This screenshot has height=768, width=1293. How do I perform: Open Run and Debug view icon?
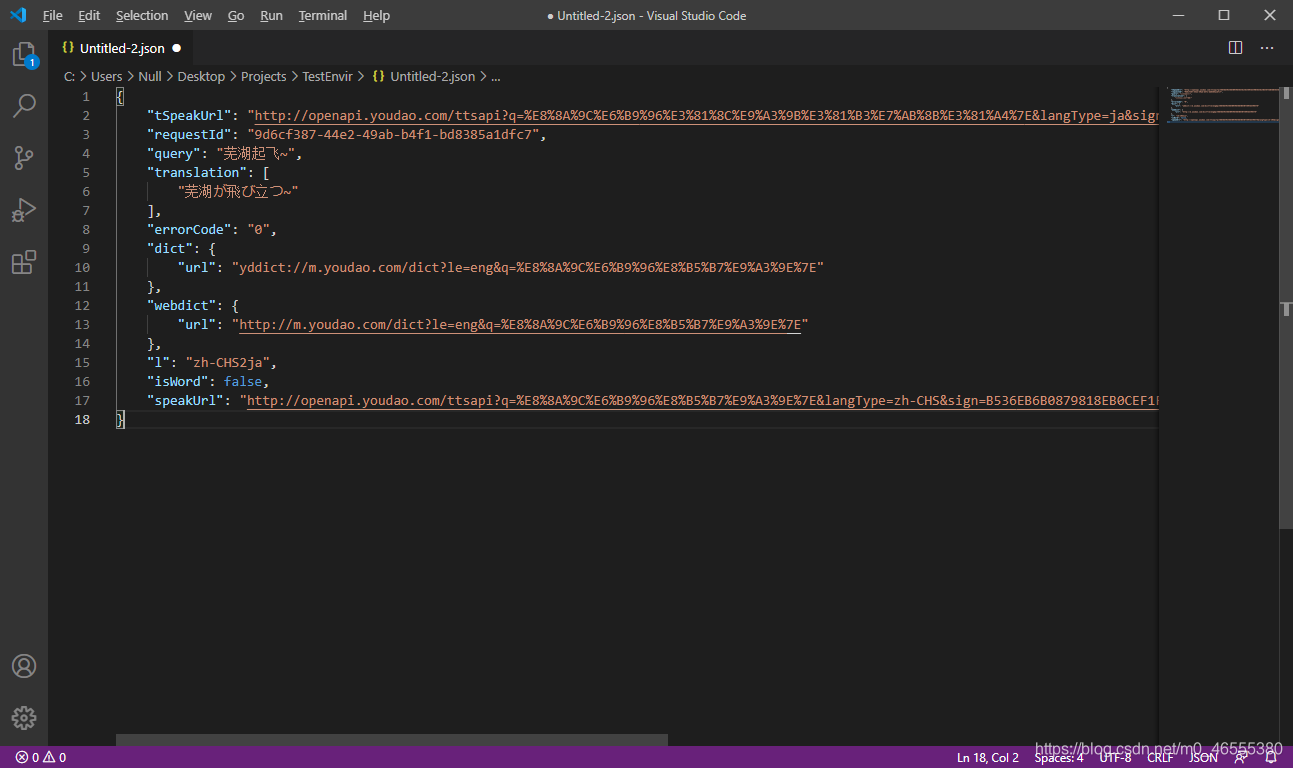coord(24,210)
